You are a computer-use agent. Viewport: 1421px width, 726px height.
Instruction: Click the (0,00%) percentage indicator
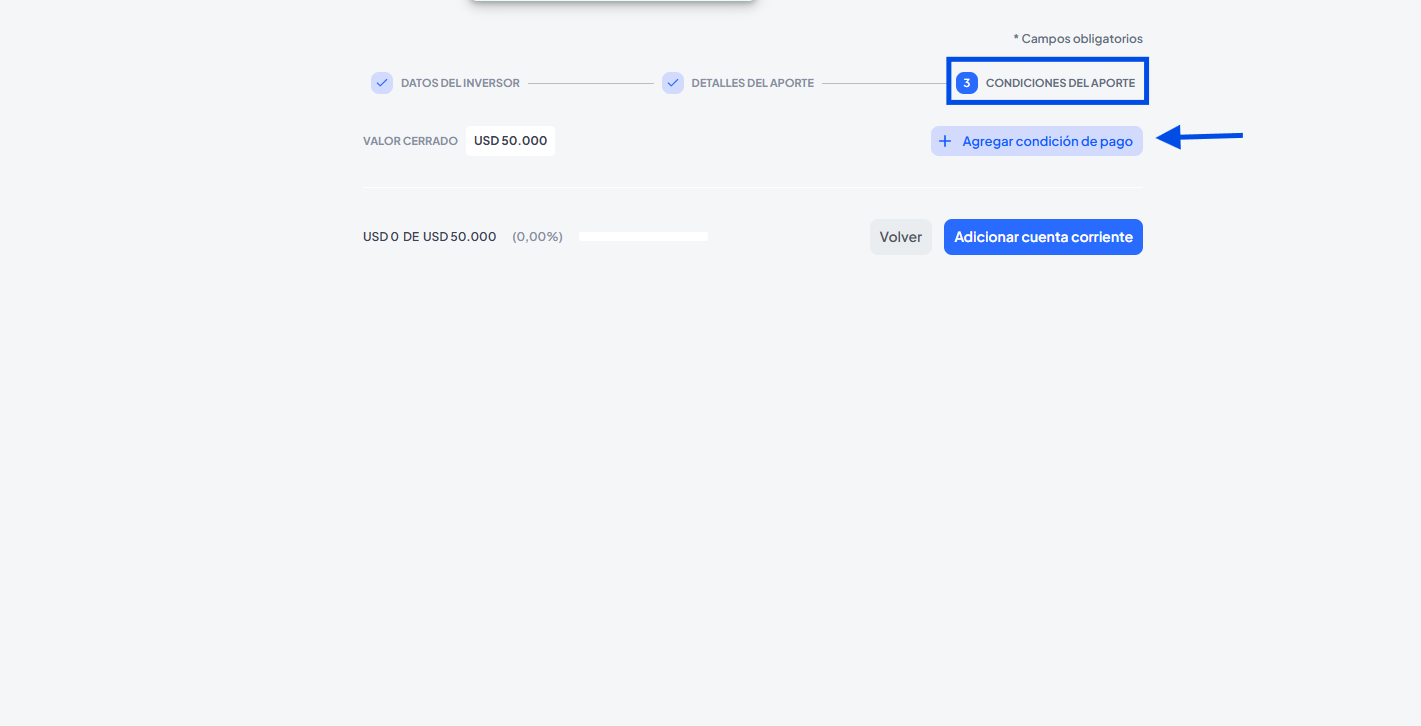[537, 237]
